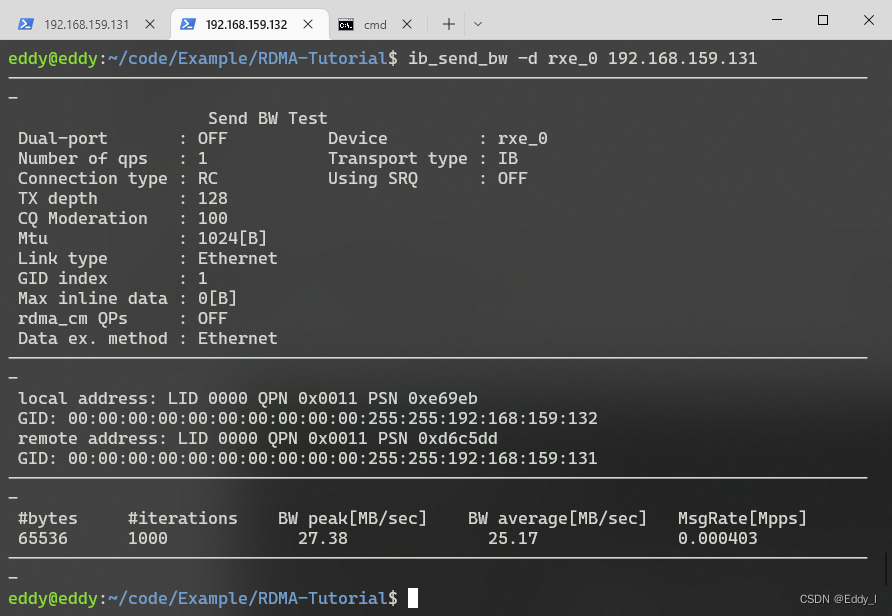Viewport: 892px width, 616px height.
Task: Click the 'GID index' label
Action: pos(63,278)
